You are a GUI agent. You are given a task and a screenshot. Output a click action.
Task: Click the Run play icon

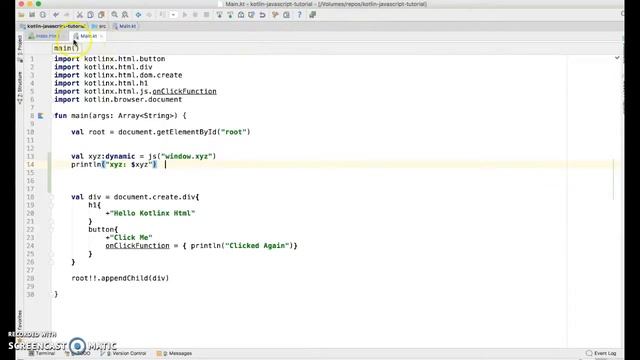[185, 15]
